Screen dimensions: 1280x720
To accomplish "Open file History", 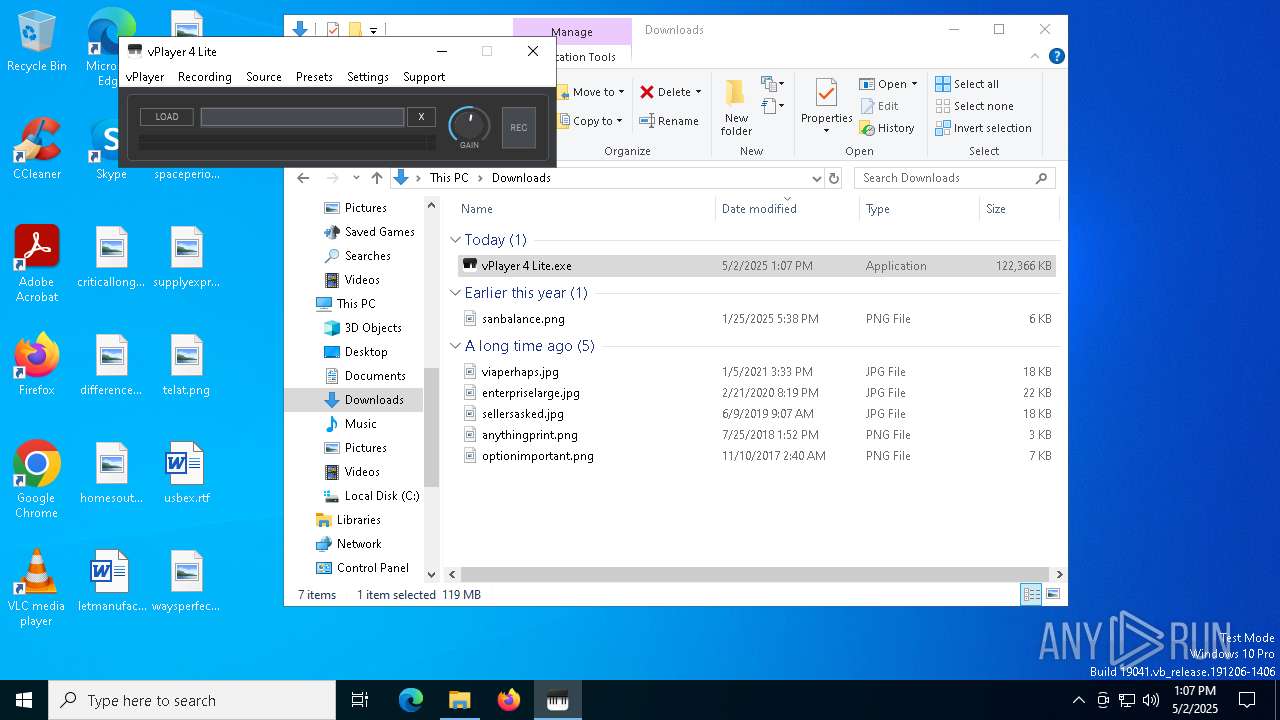I will (x=887, y=128).
